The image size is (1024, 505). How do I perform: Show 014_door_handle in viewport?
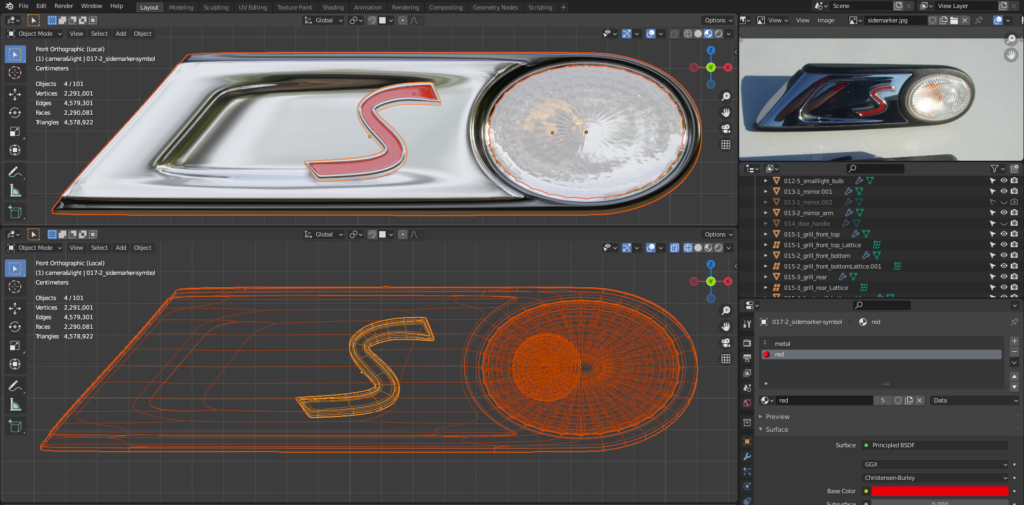point(1003,223)
